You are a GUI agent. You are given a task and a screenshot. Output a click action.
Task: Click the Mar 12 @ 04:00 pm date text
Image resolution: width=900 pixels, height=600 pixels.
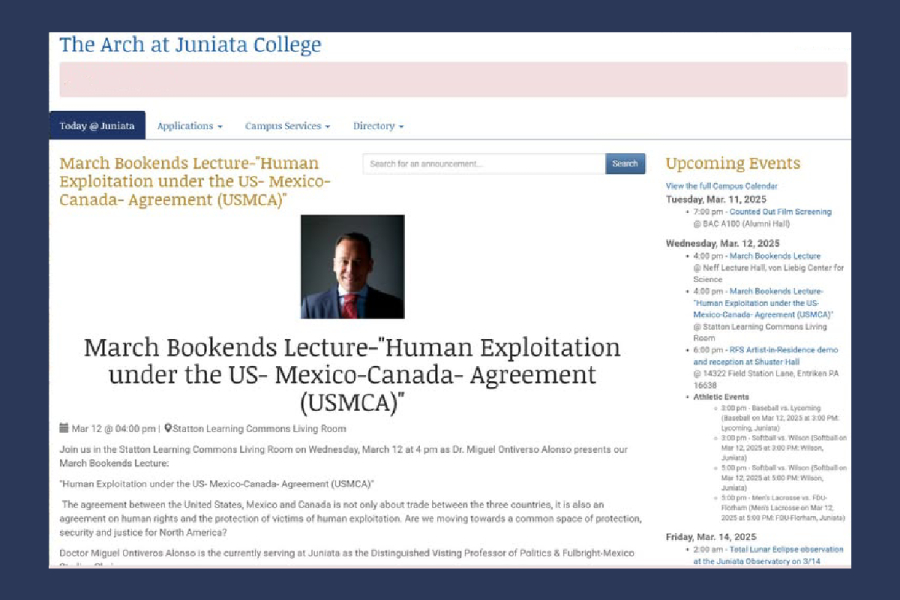tap(113, 428)
